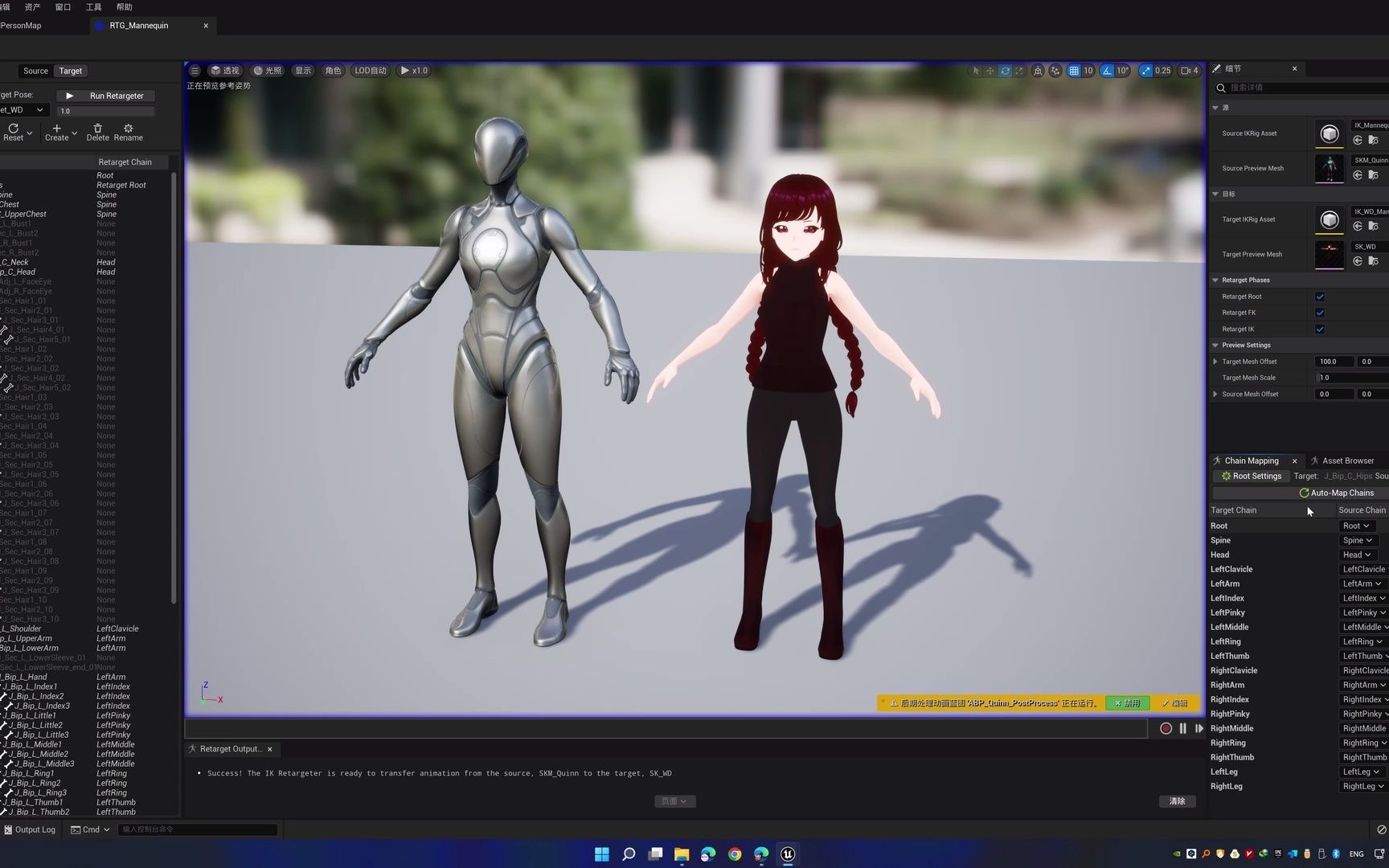
Task: Click the Run Retargeter button
Action: tap(105, 96)
